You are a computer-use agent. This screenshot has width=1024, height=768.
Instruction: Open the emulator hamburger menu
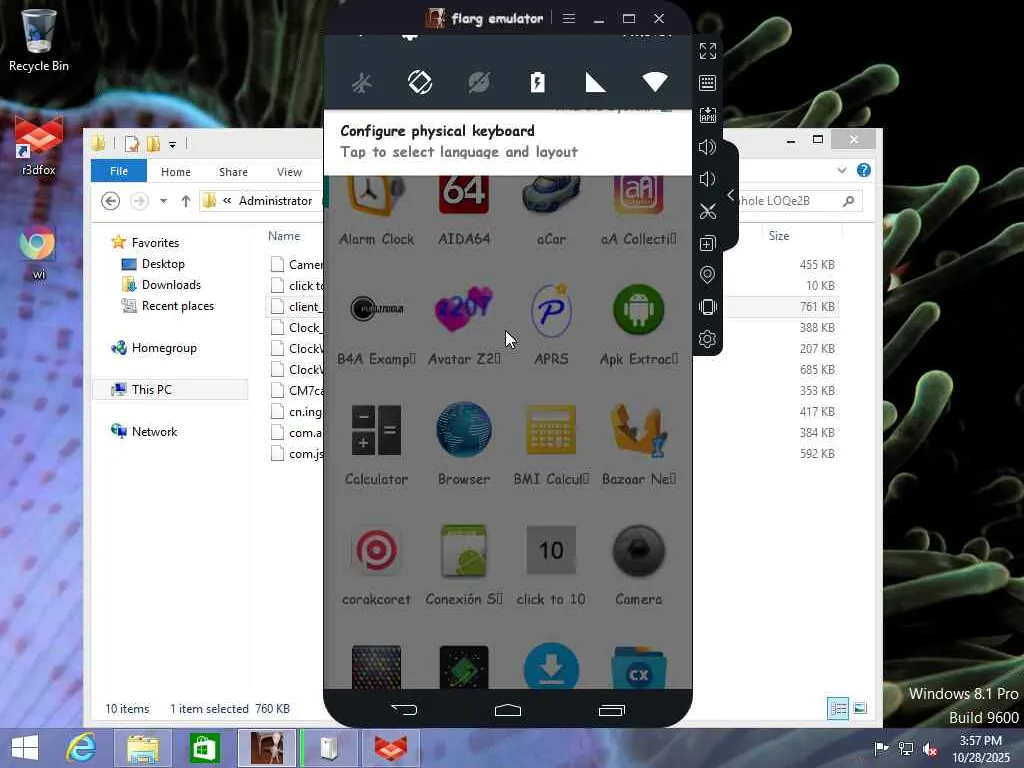pos(569,18)
